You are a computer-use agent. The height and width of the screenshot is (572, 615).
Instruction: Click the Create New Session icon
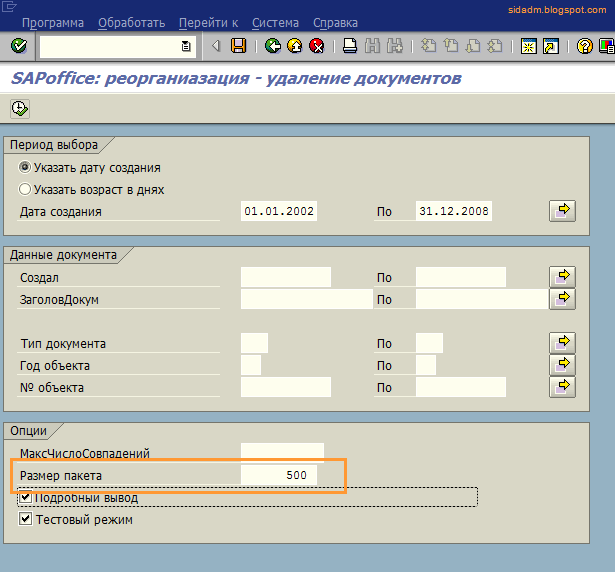click(x=528, y=46)
